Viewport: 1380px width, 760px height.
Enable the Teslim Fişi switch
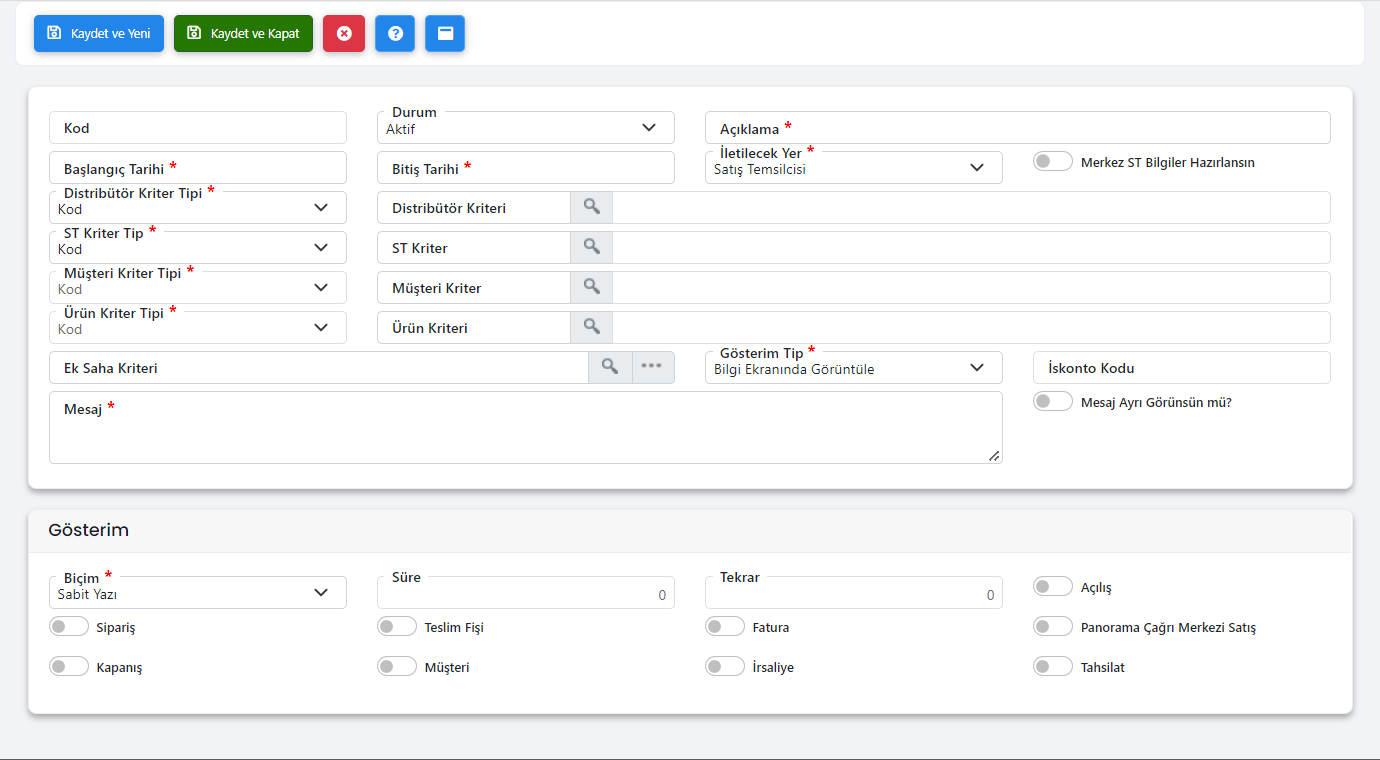397,626
